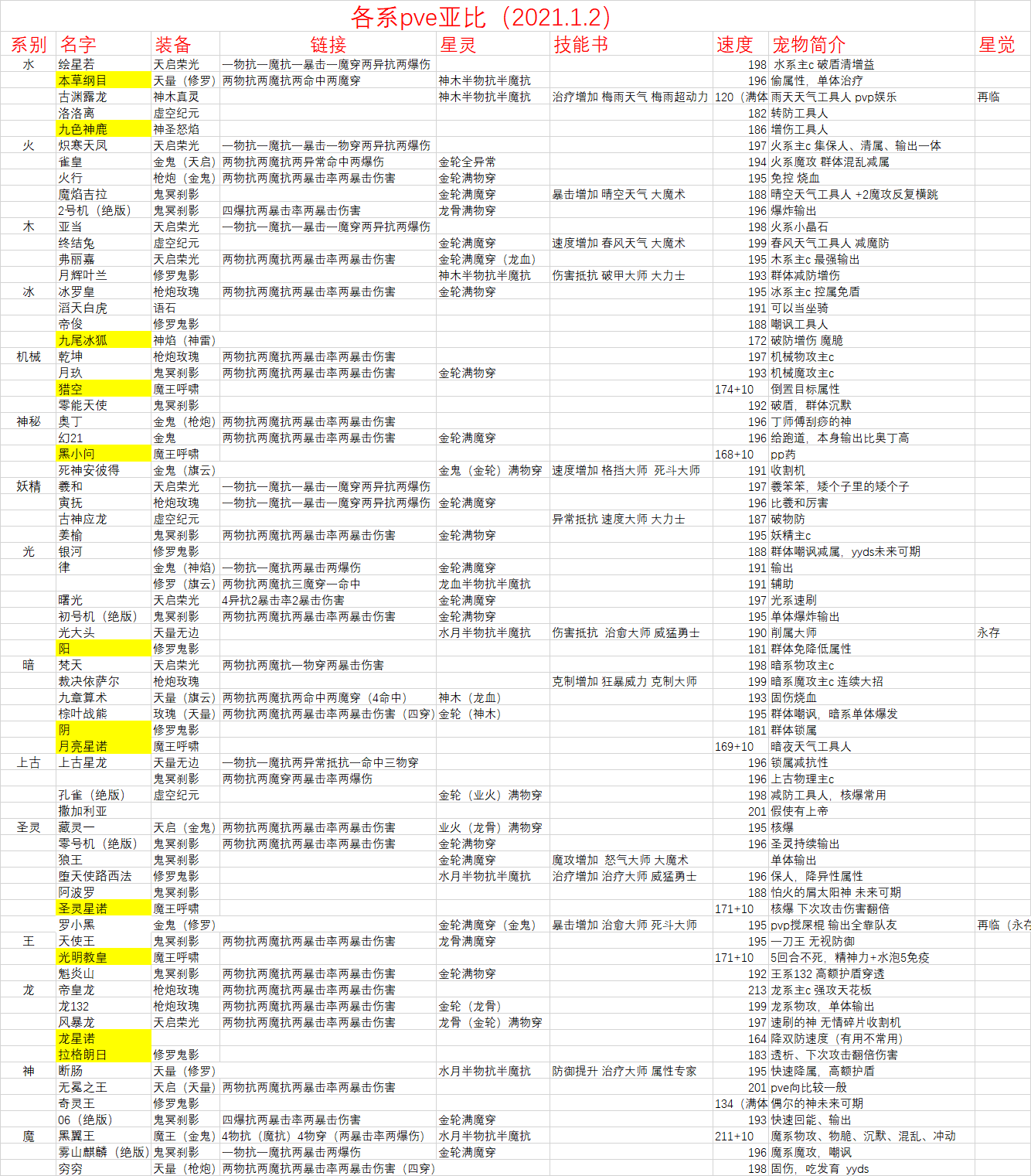1031x1176 pixels.
Task: Select the name cell 古神应龙
Action: click(104, 519)
